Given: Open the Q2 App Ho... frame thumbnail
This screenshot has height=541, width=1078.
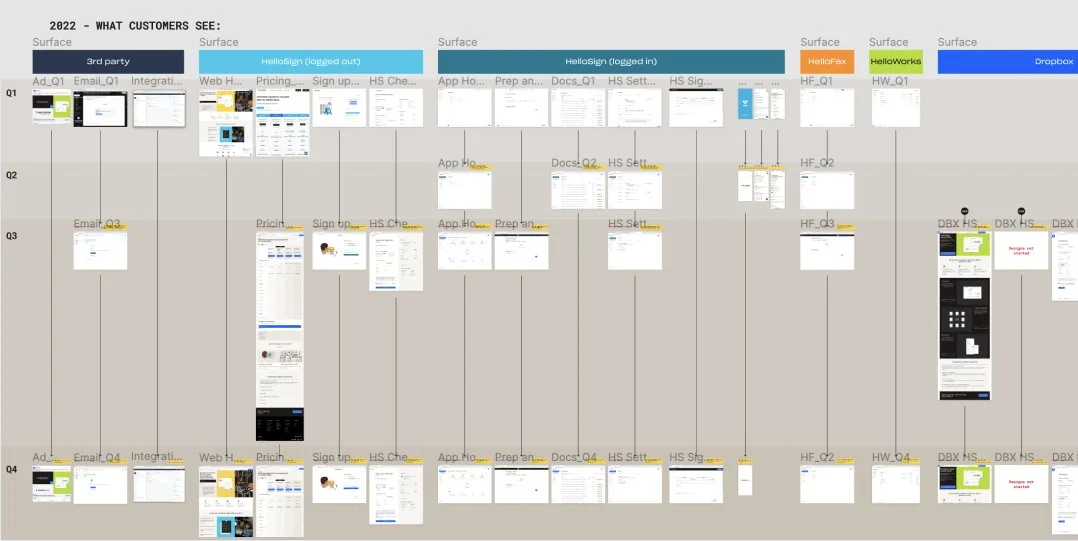Looking at the screenshot, I should pyautogui.click(x=465, y=190).
